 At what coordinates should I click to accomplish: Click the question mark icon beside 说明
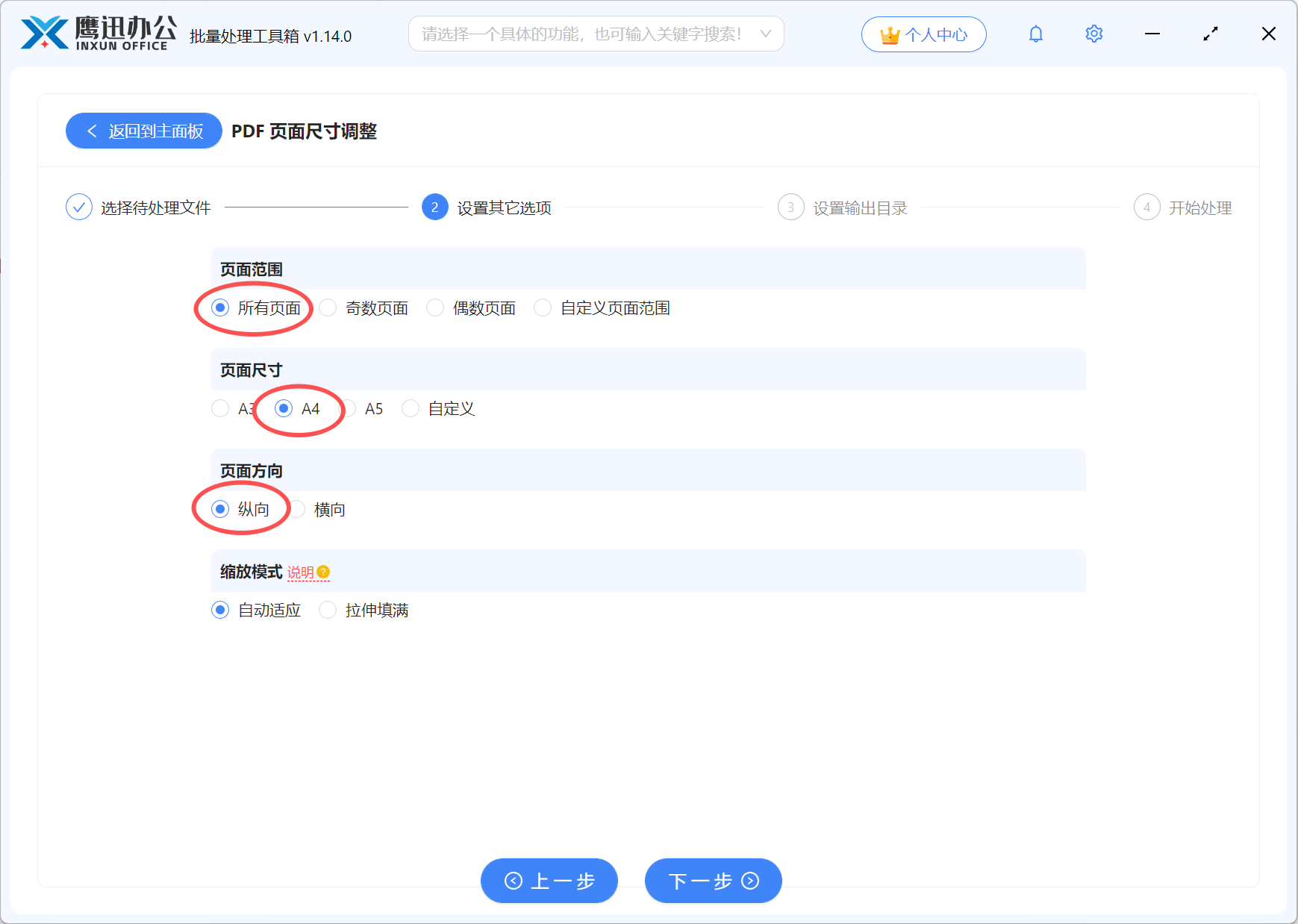322,571
